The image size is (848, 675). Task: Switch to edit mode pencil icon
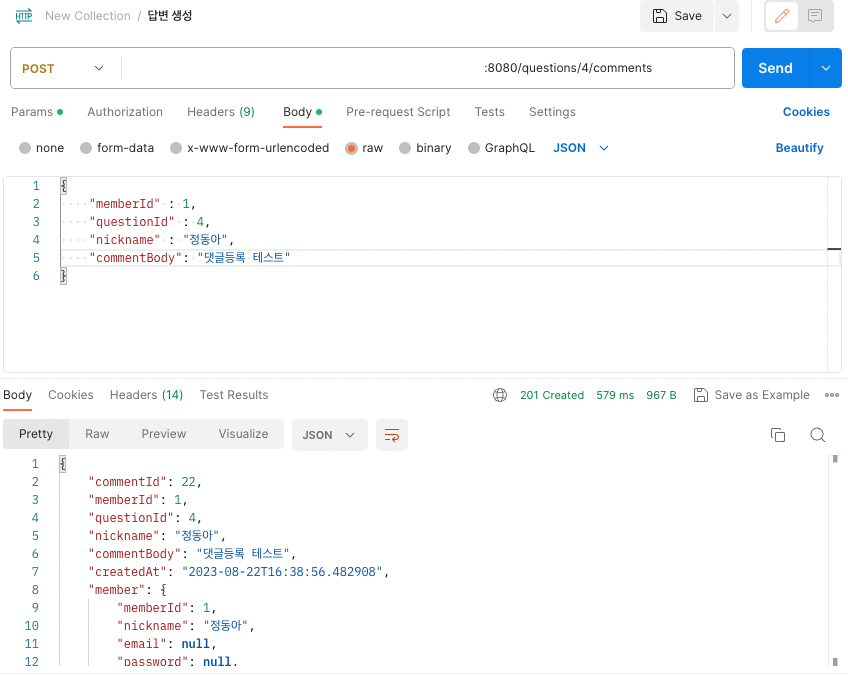[781, 16]
